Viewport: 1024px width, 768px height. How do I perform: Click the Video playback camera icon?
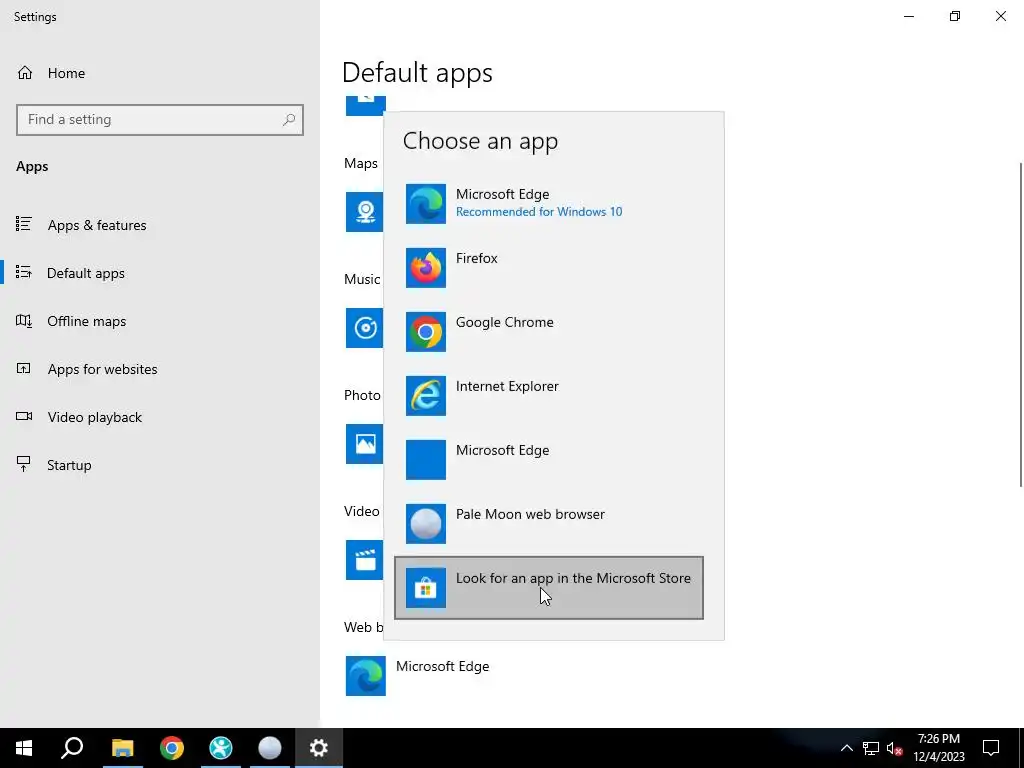pos(24,416)
